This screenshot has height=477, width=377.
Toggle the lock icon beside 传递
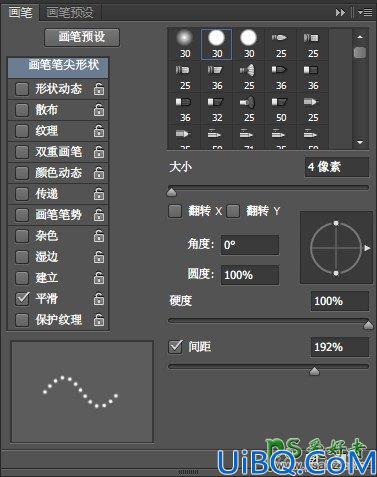[99, 194]
